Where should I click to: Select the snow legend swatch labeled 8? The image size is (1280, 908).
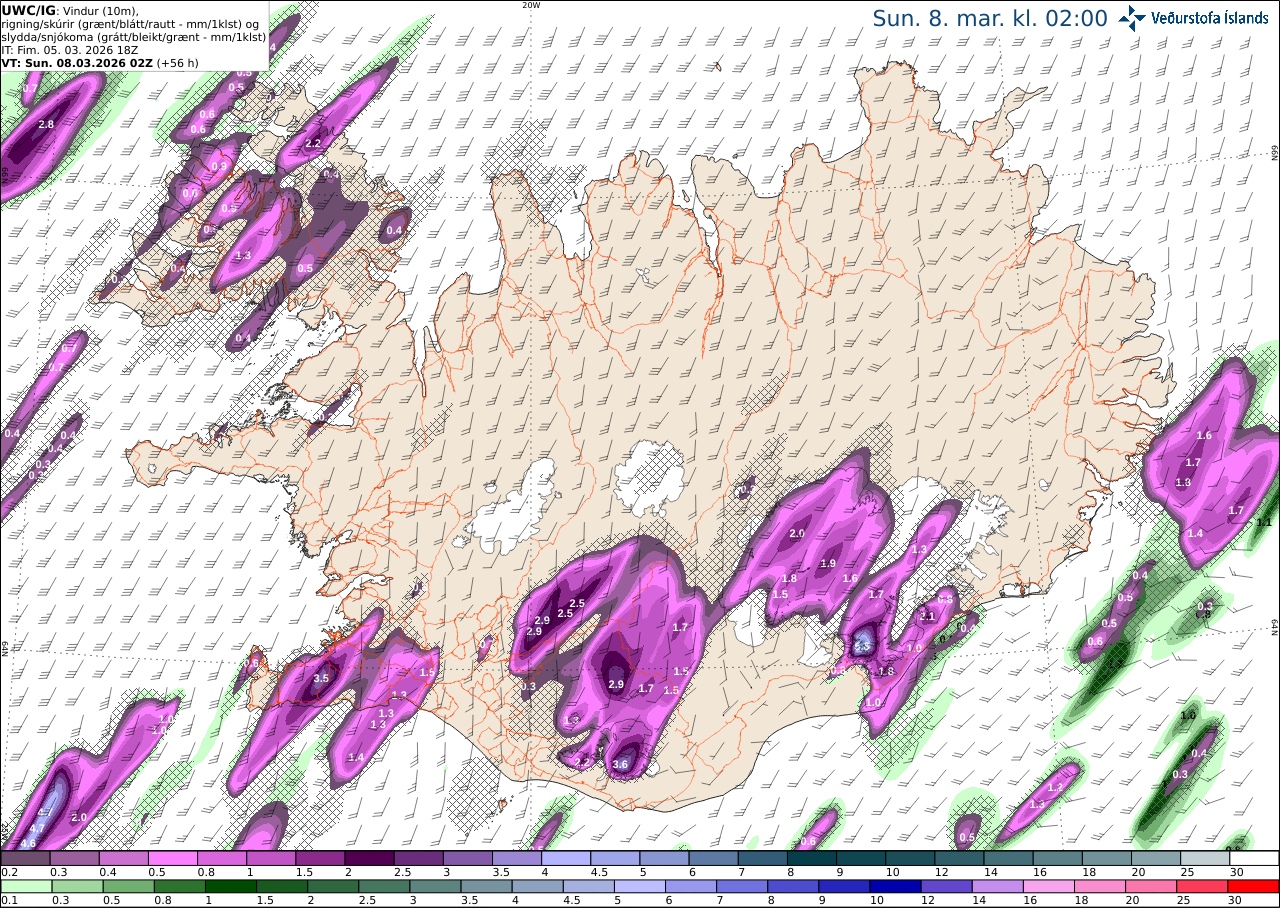(x=812, y=858)
